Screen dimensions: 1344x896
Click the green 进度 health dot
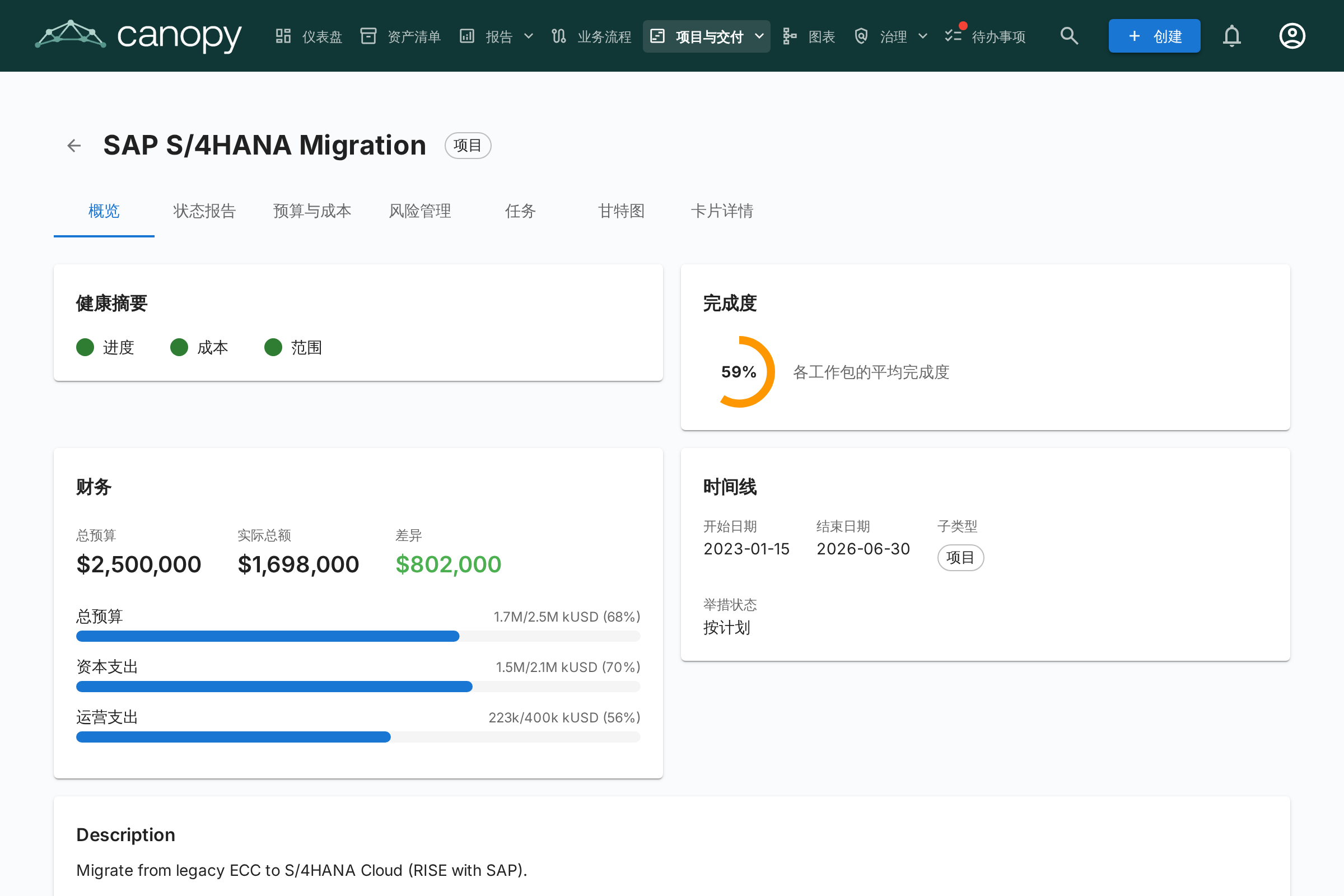85,347
